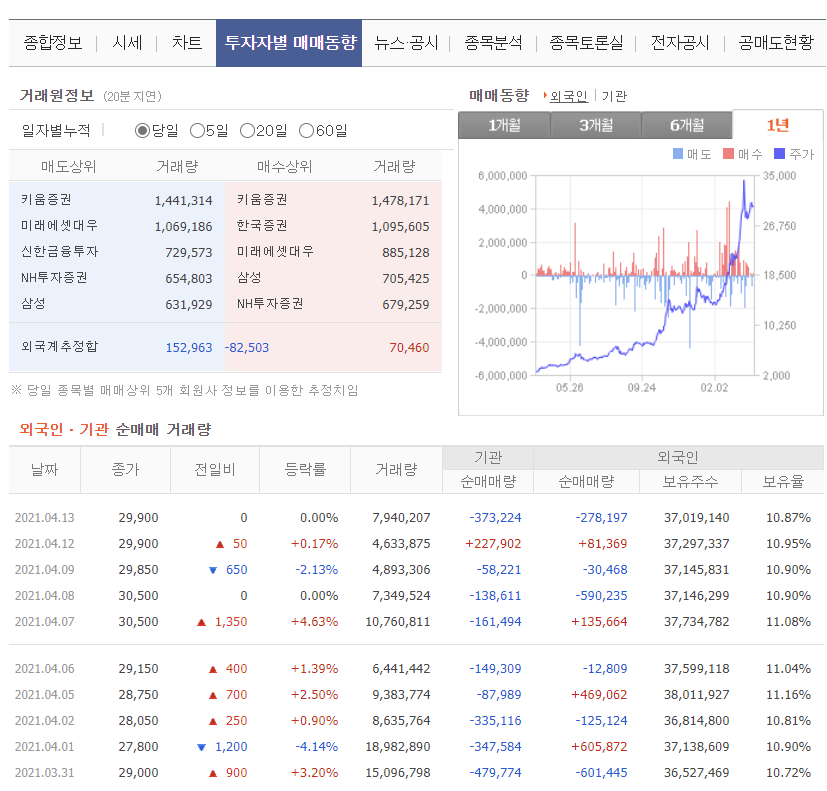Open the 차트 tab
Image resolution: width=827 pixels, height=791 pixels.
pos(187,43)
